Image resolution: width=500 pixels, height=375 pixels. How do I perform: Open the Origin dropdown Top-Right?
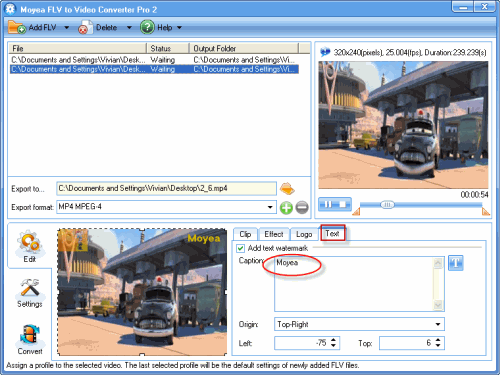click(359, 324)
